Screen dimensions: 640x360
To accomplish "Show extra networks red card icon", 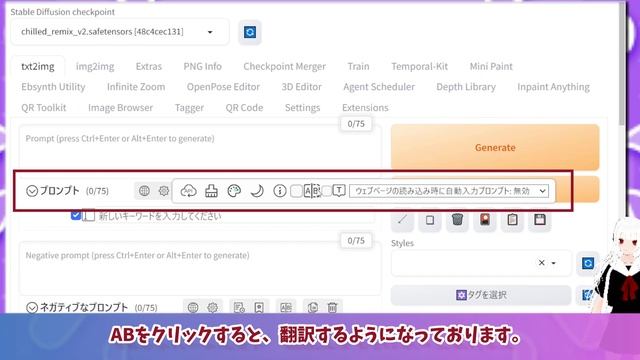I will (485, 220).
